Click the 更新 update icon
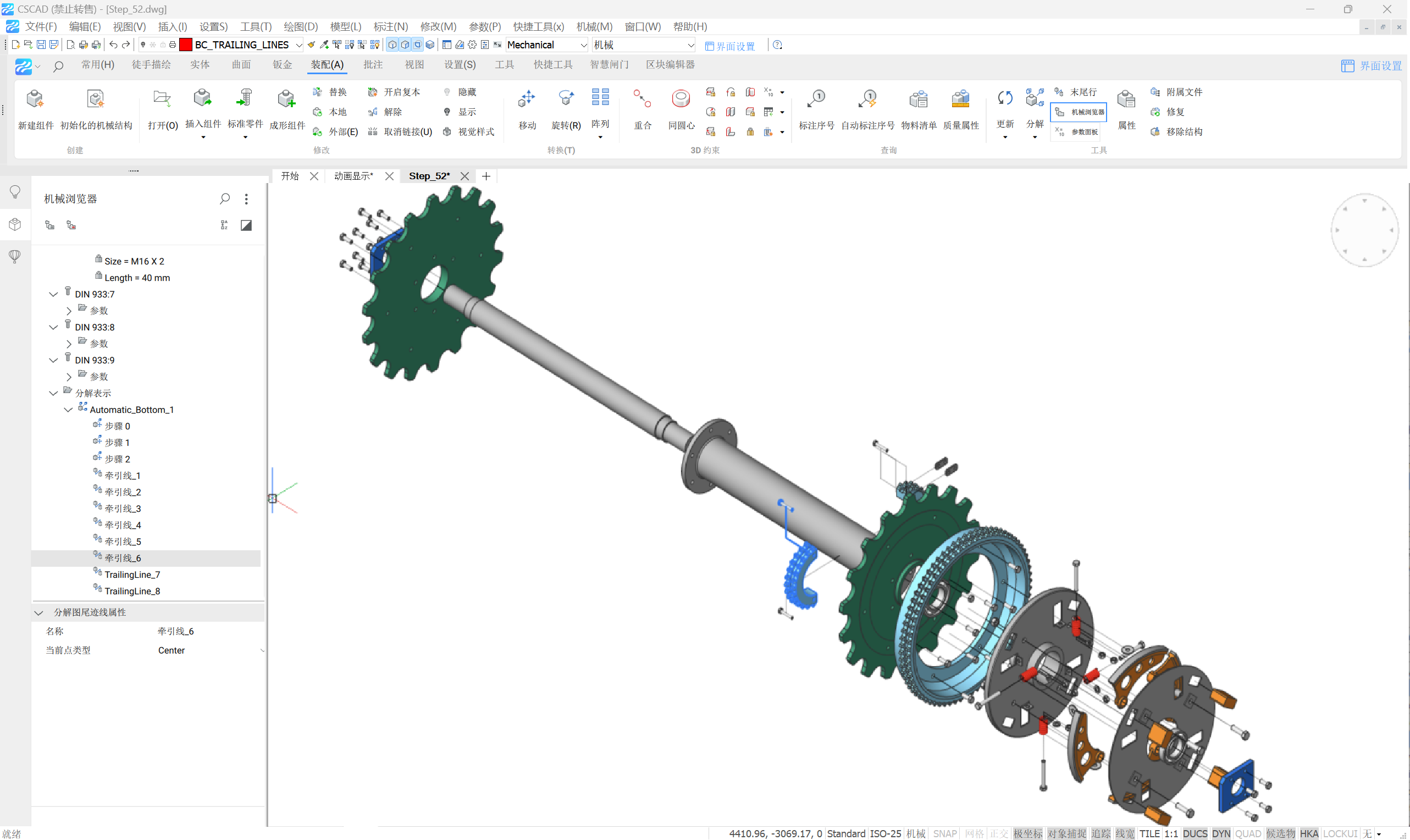This screenshot has width=1410, height=840. coord(1005,98)
